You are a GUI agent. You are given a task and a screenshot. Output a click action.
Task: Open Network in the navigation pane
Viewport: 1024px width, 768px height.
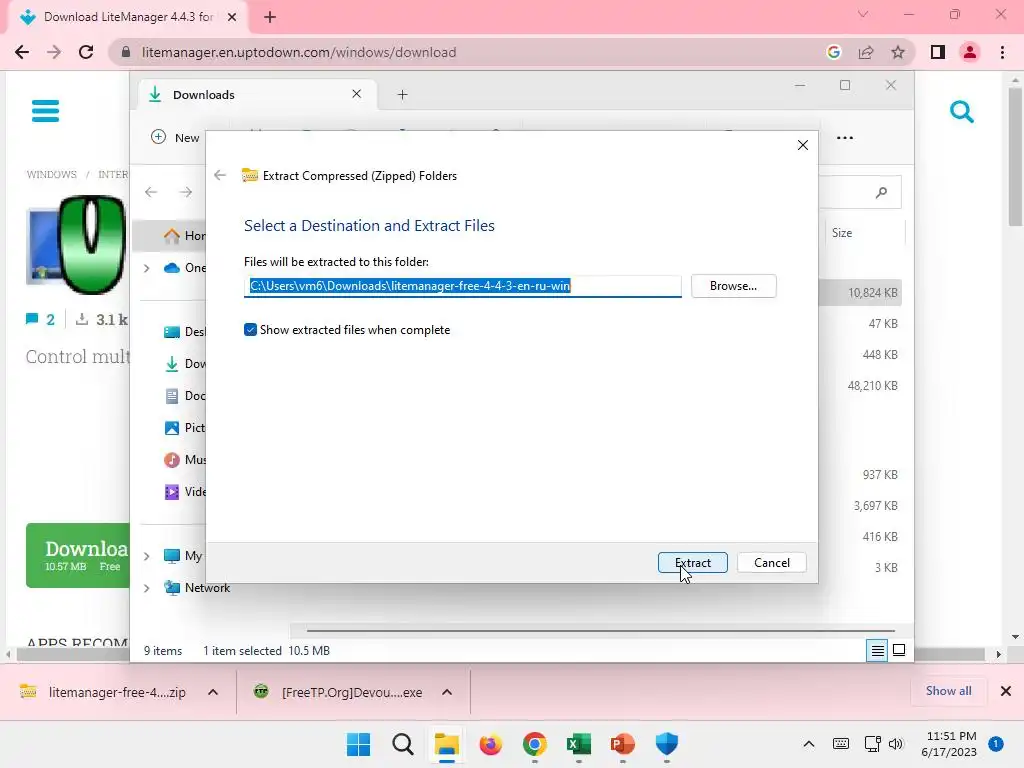coord(198,588)
